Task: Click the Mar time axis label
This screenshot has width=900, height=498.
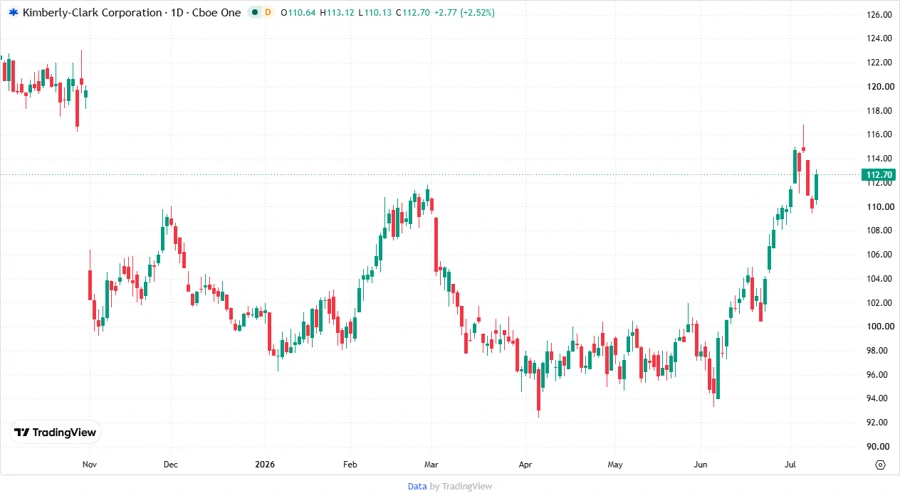Action: [x=431, y=465]
